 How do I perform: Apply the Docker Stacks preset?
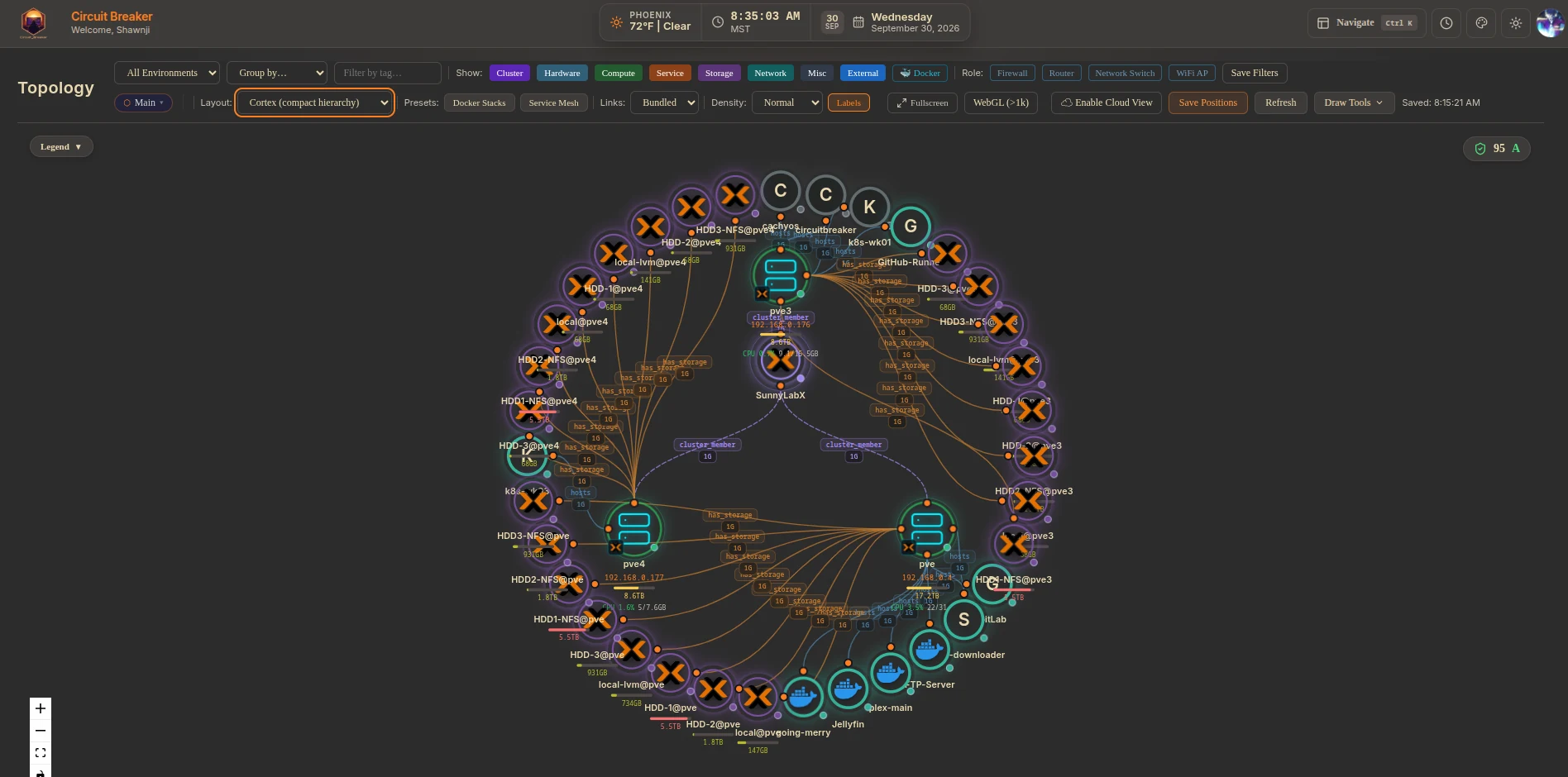pyautogui.click(x=479, y=102)
